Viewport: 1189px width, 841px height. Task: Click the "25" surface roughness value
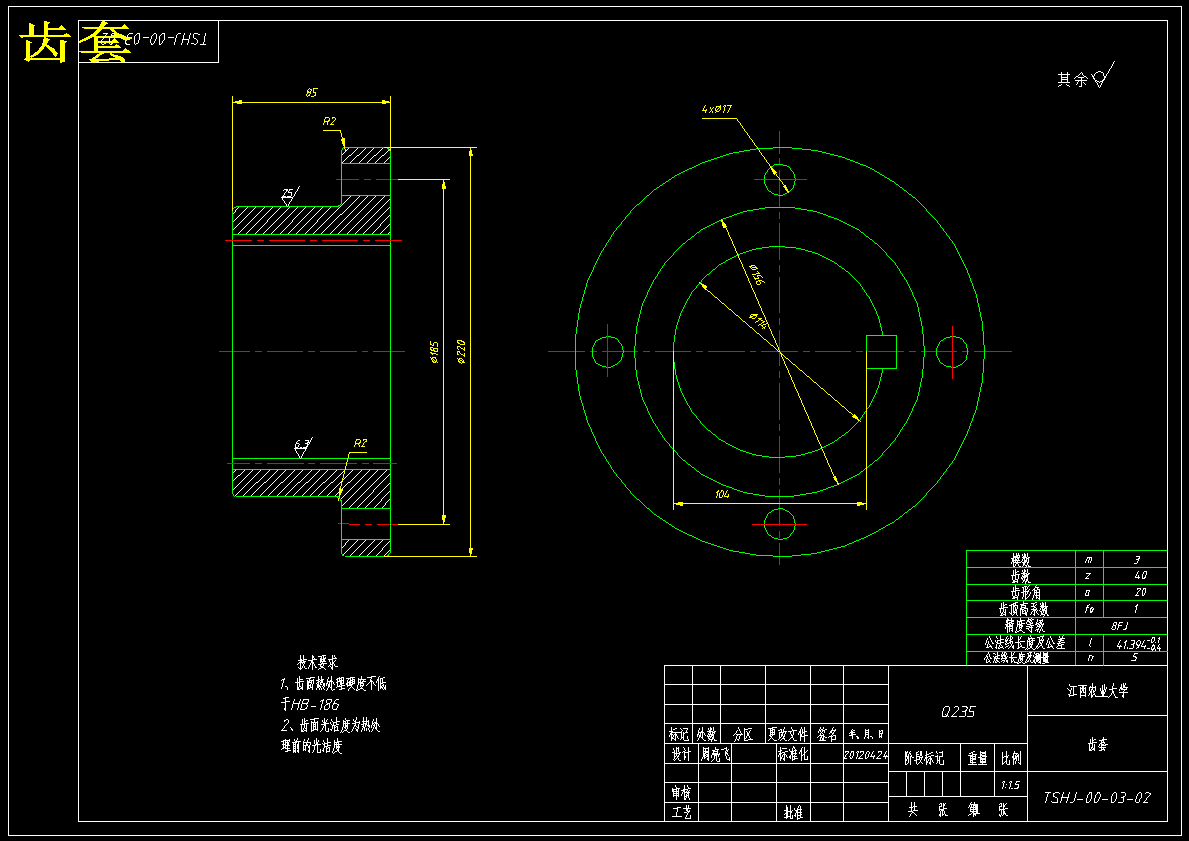pos(287,193)
